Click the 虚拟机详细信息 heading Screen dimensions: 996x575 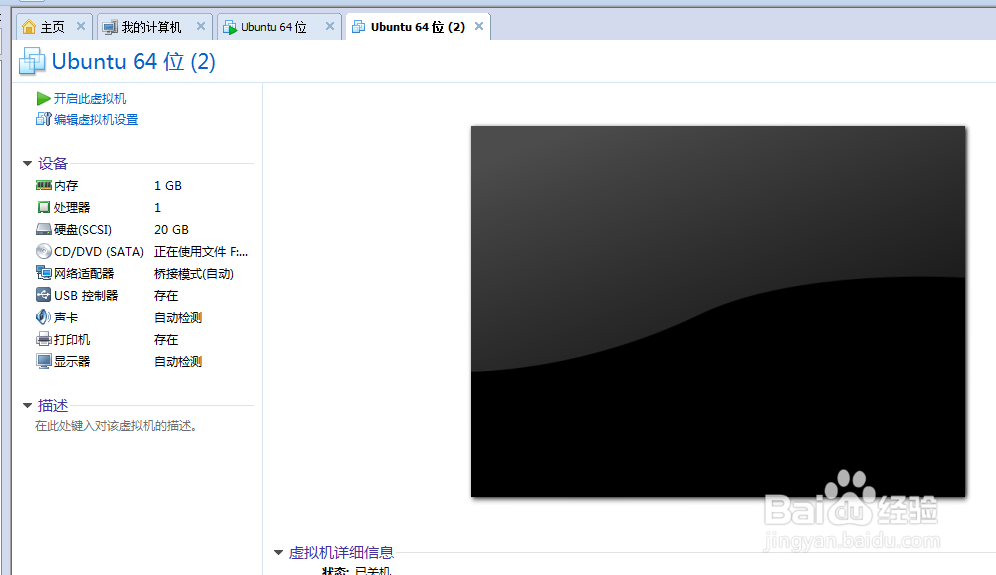(341, 553)
